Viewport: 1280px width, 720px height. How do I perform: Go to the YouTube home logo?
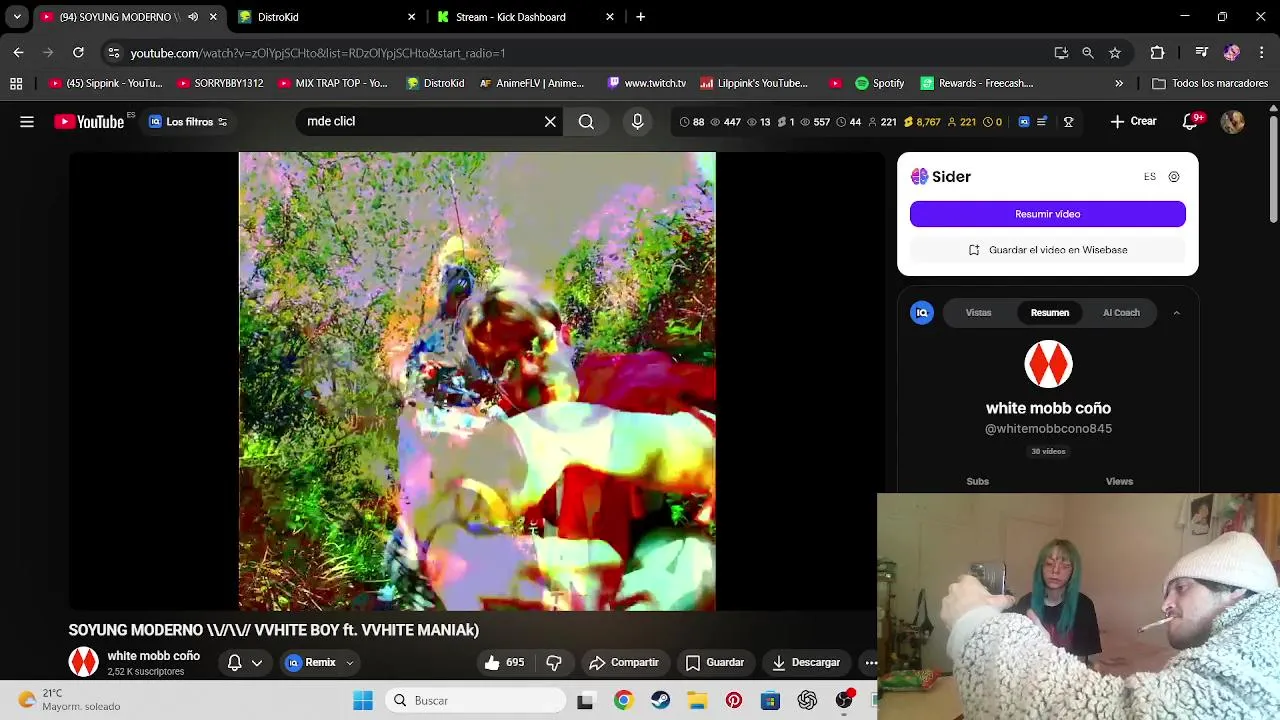coord(89,122)
